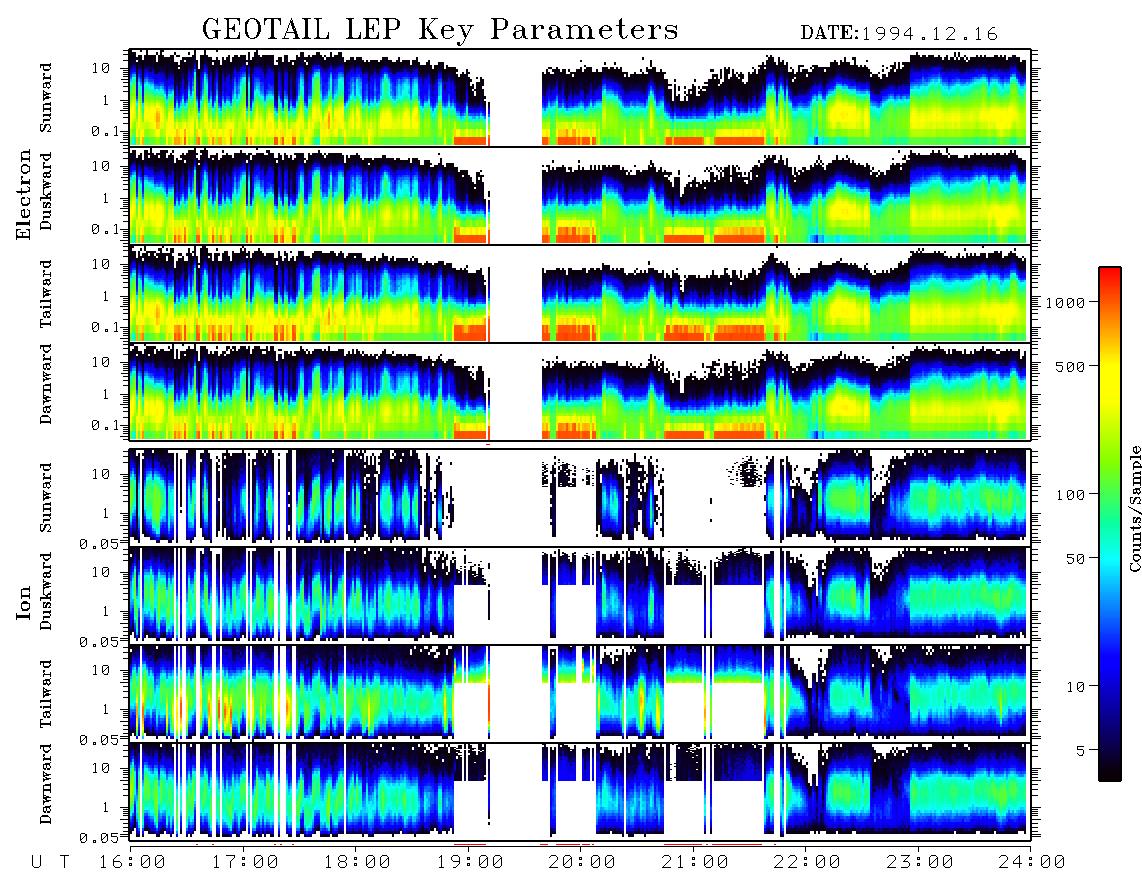The image size is (1142, 880).
Task: Click the "21:00" time tick label
Action: point(695,863)
